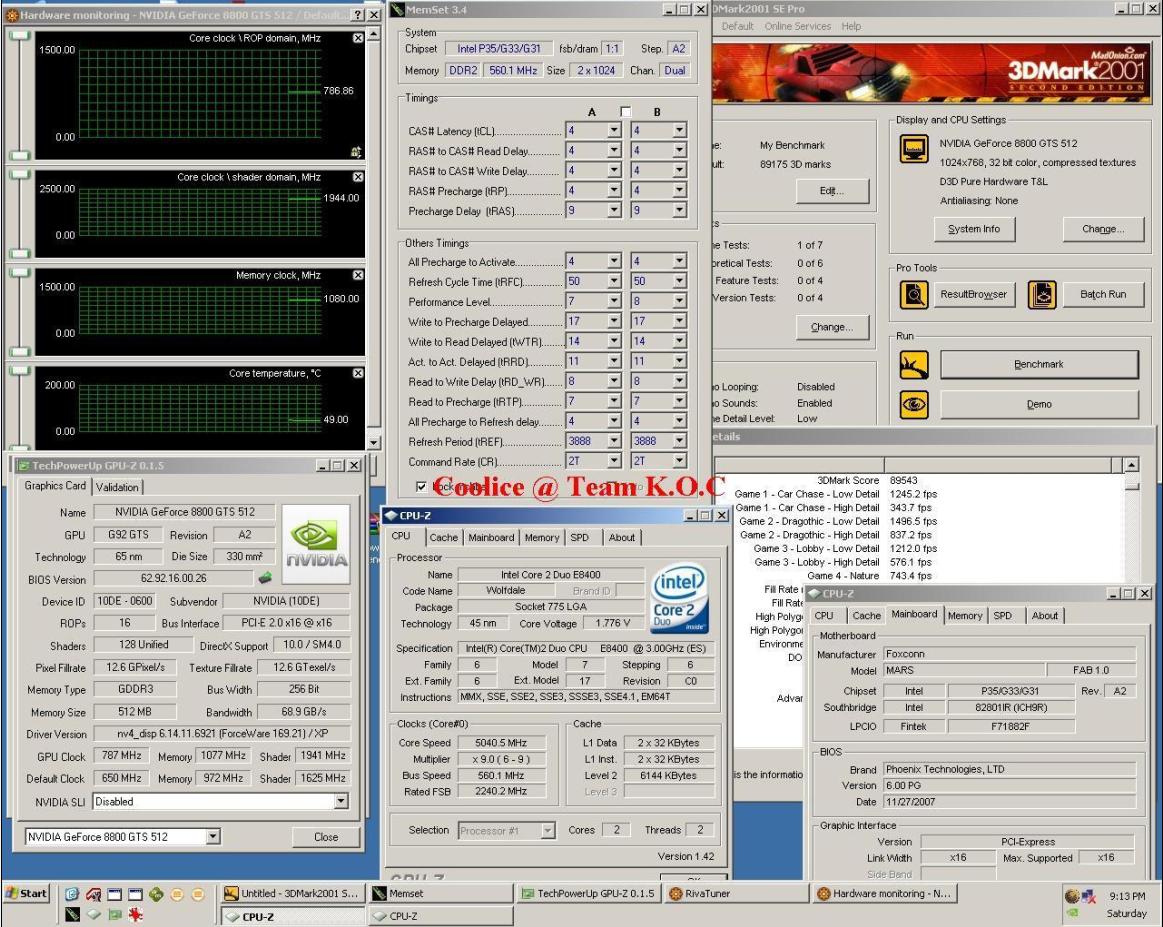This screenshot has height=927, width=1163.
Task: Click the NVIDIA logo in GPU-Z
Action: coord(317,546)
